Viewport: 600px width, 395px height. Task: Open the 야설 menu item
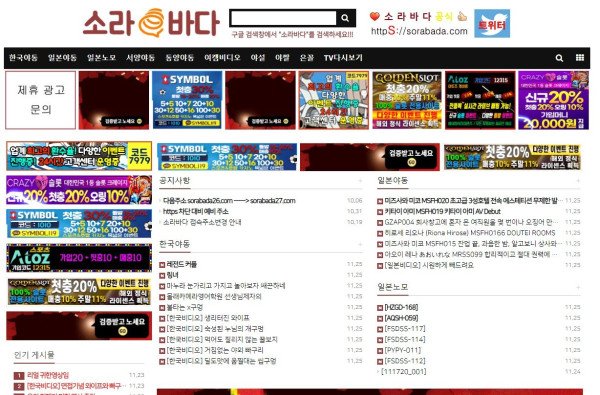(x=258, y=58)
